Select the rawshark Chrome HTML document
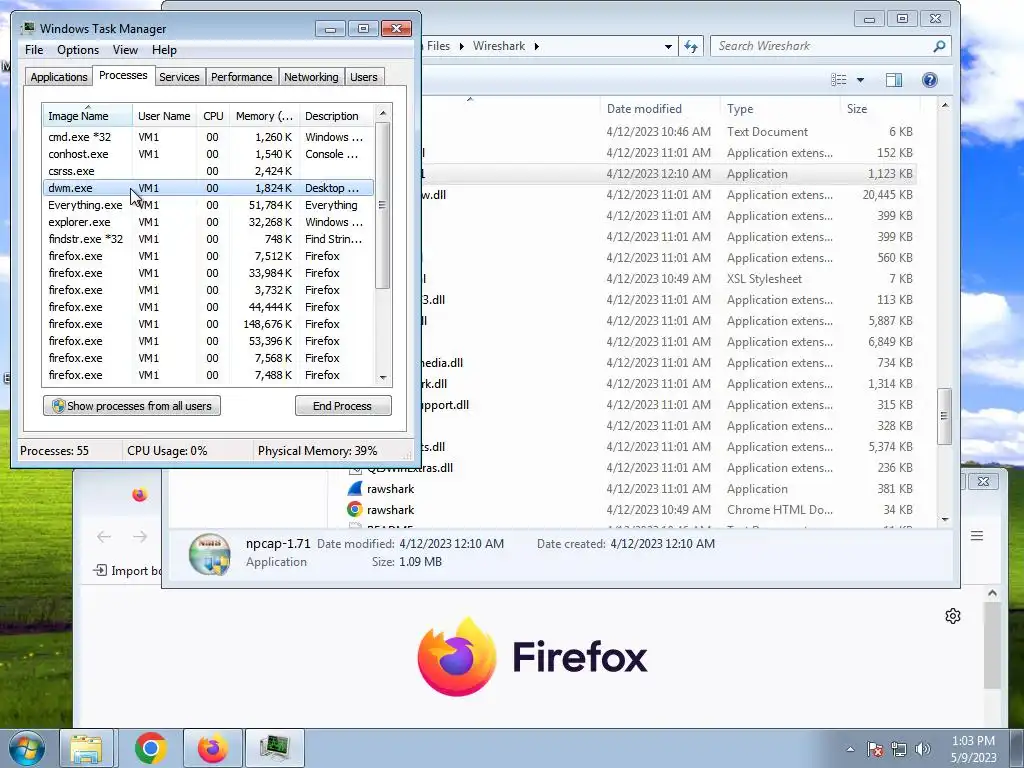Screen dimensions: 1024x768 pyautogui.click(x=355, y=509)
